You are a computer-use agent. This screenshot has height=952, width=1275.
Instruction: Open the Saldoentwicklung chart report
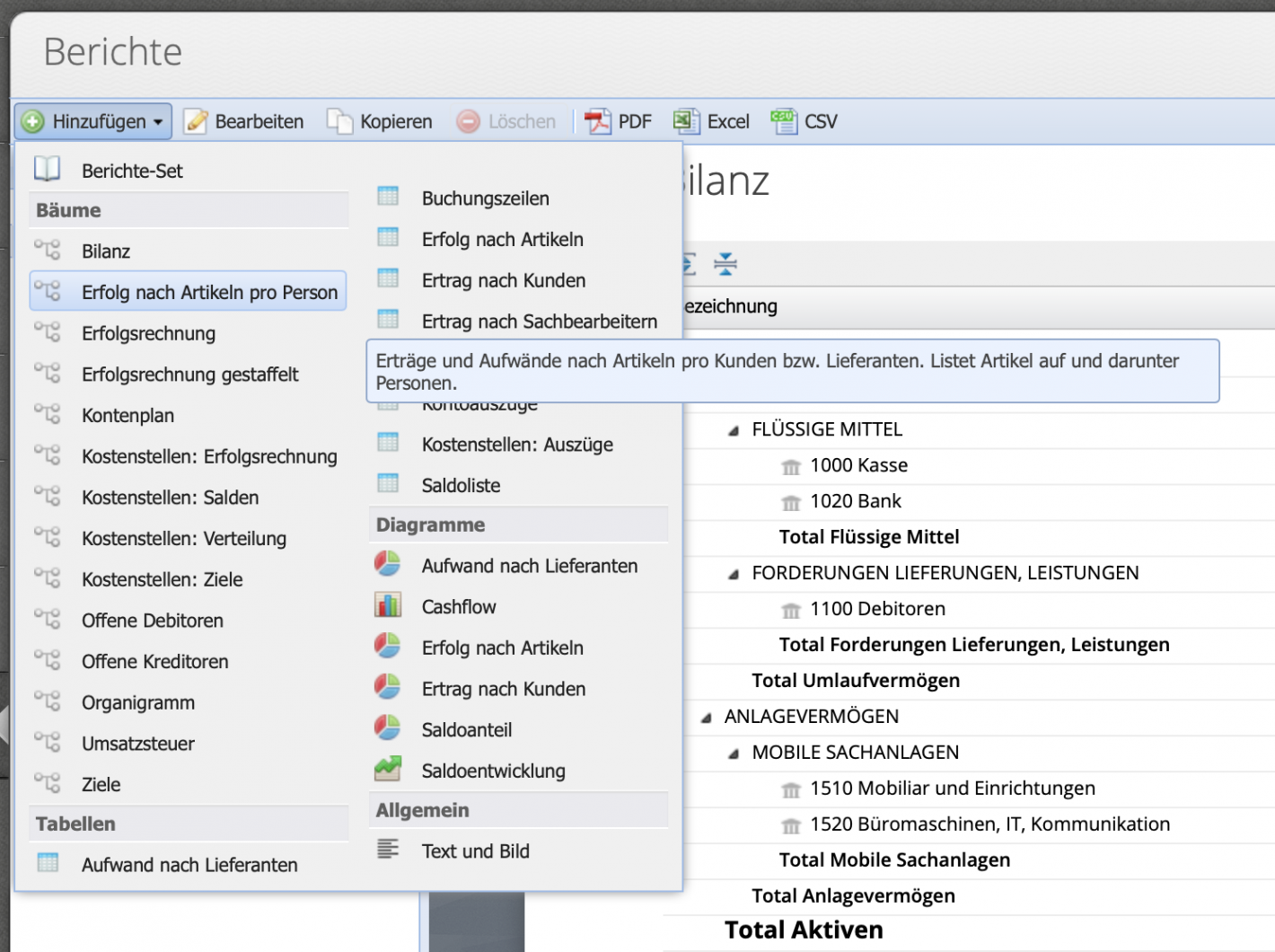click(x=493, y=771)
